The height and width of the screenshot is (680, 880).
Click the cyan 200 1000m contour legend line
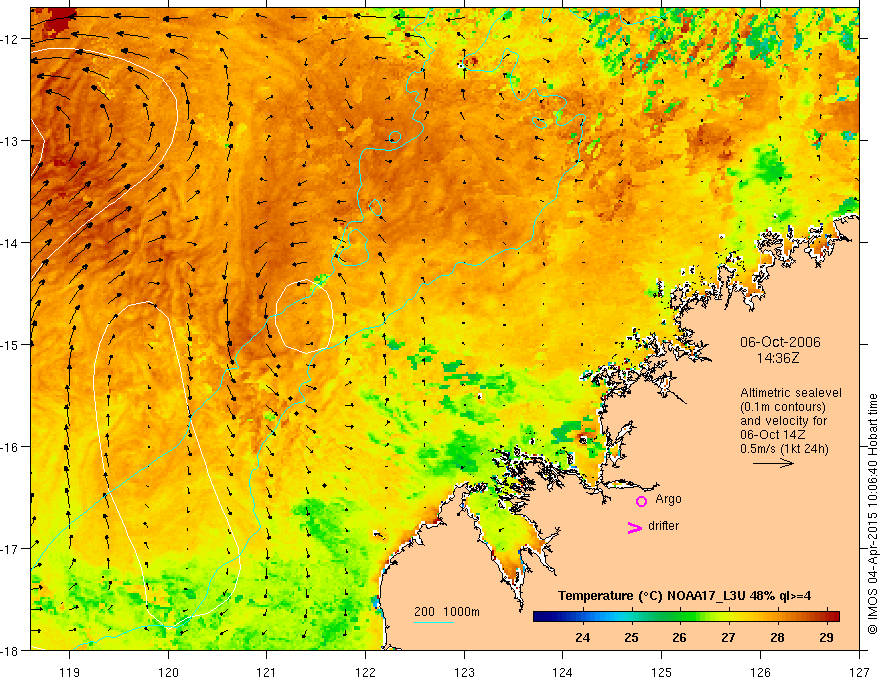click(x=434, y=622)
